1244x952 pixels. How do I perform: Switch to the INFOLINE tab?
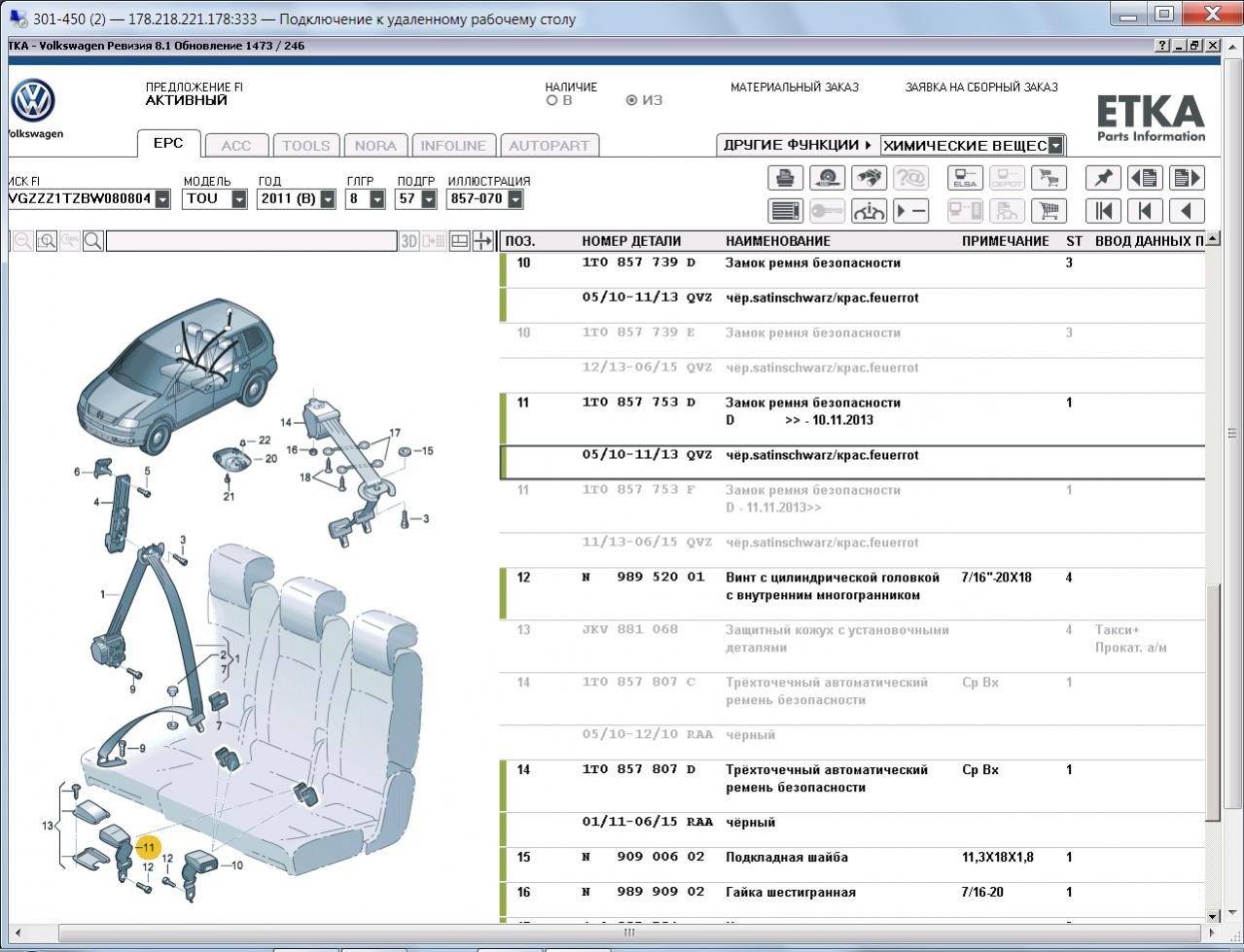(x=453, y=146)
